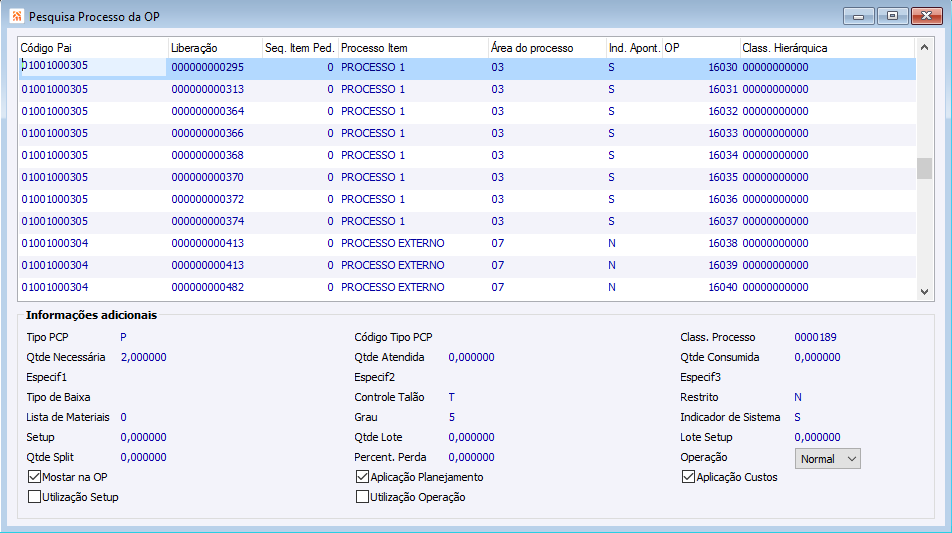Maximize the Pesquisa Processo da OP window
Screen dimensions: 952x533
point(892,16)
